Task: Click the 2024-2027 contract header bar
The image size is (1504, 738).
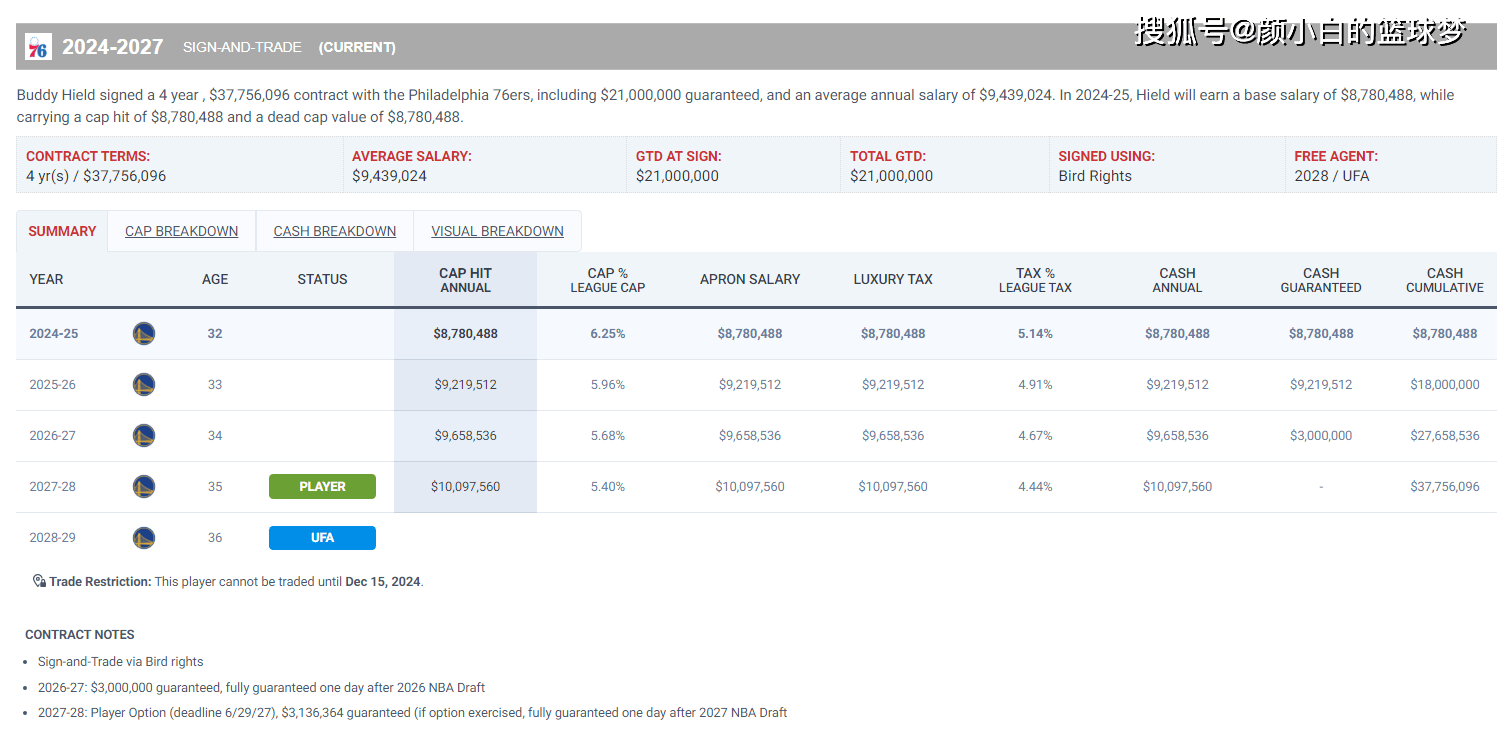Action: pyautogui.click(x=756, y=47)
